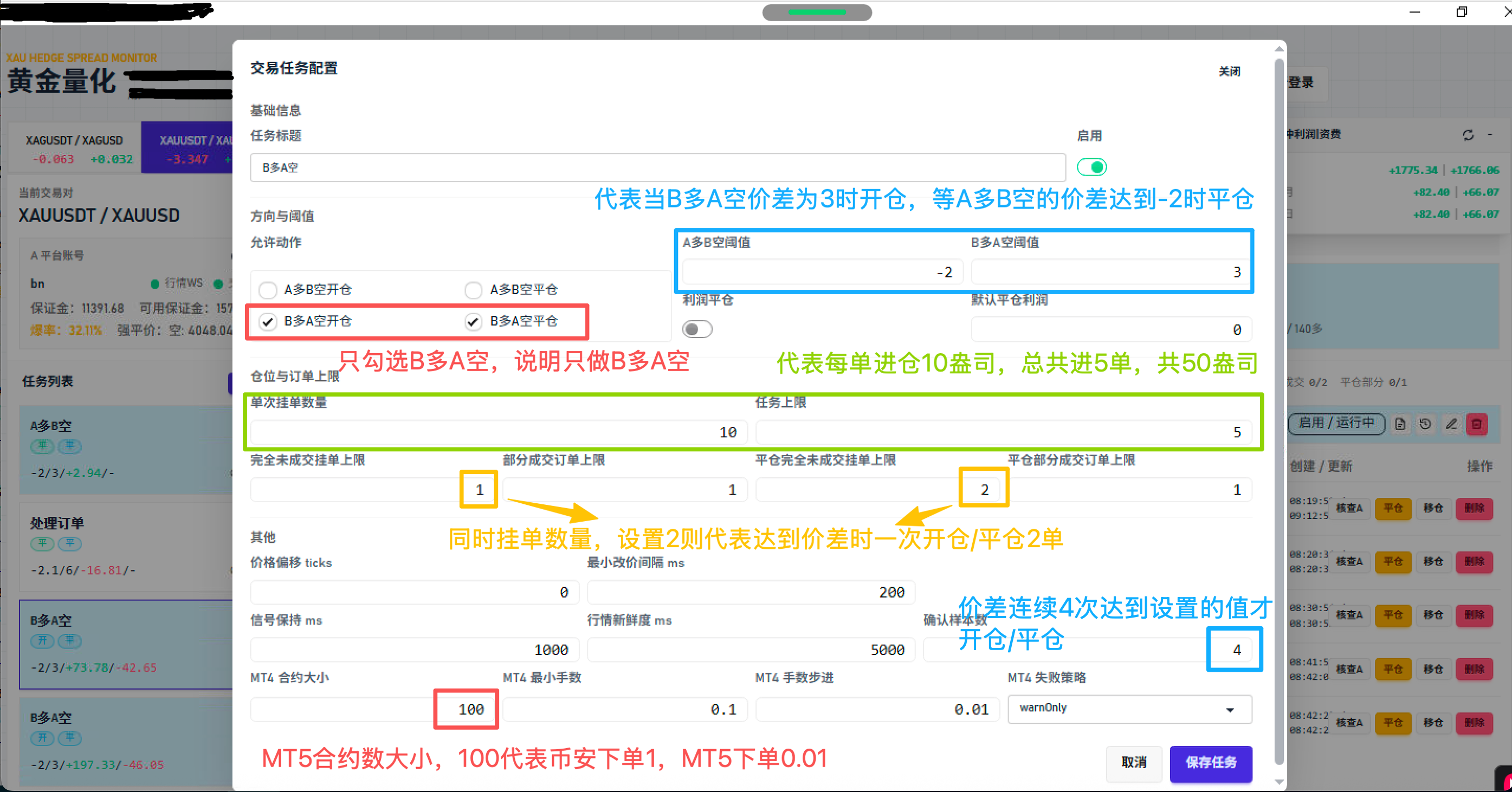Click the 平仓部分成交订单上限 input field
Screen dimensions: 1512x792
(1130, 490)
